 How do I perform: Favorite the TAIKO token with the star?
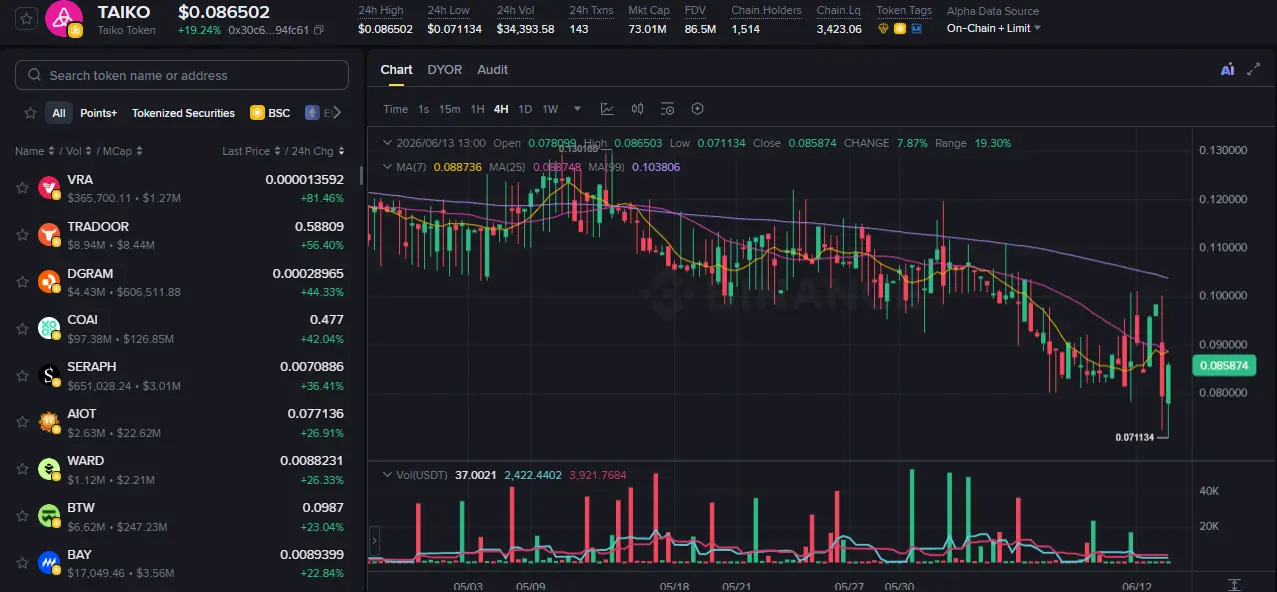(x=26, y=18)
